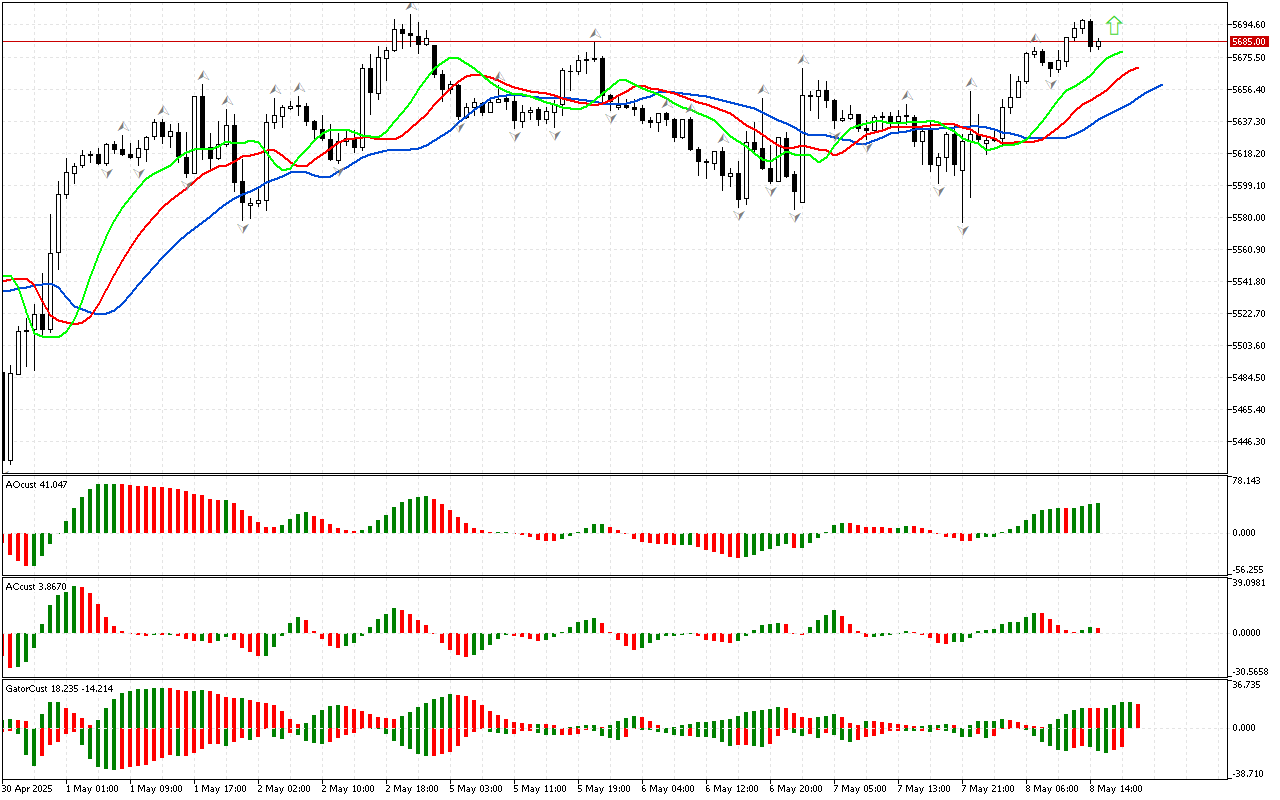This screenshot has height=800, width=1280.
Task: Click the 2 May 18:00 time axis label
Action: point(409,788)
